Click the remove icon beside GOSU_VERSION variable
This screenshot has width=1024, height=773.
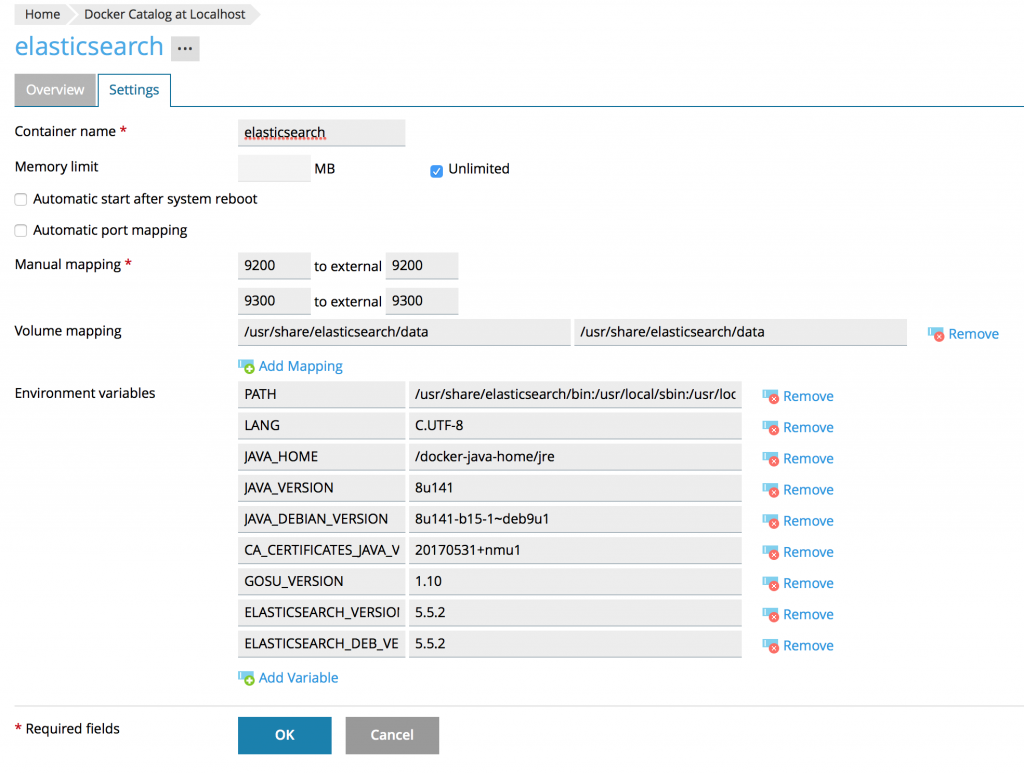771,584
